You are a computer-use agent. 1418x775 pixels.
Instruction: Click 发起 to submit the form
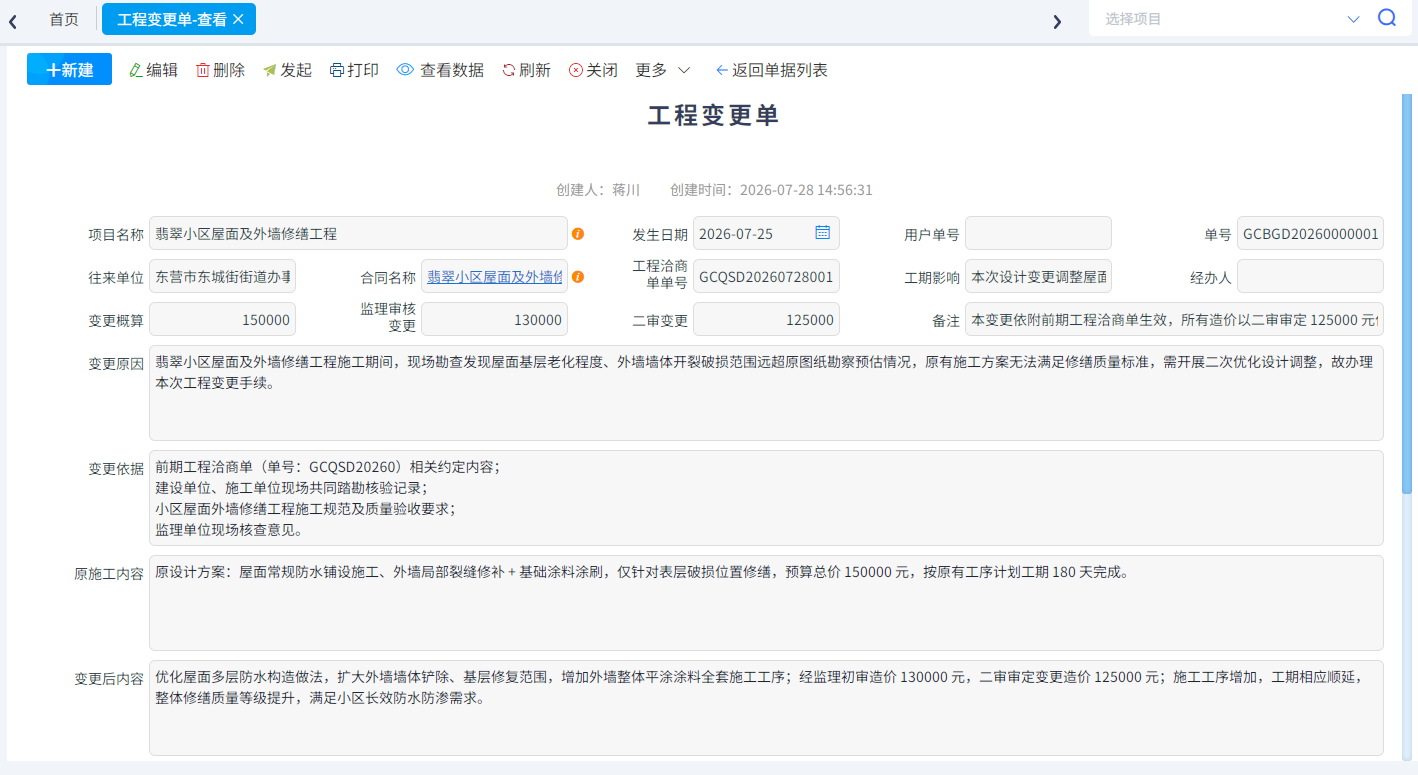pyautogui.click(x=287, y=70)
